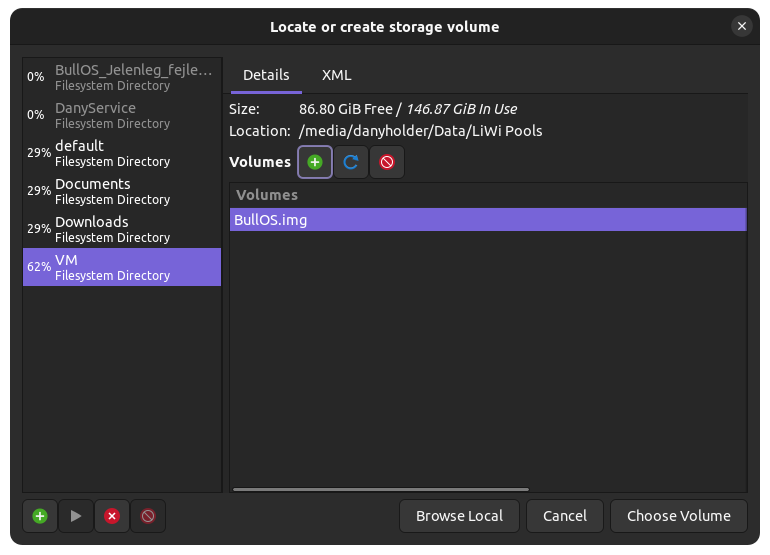Select the BullOS_Jelenleg_fejle storage pool
The width and height of the screenshot is (770, 555).
point(122,77)
